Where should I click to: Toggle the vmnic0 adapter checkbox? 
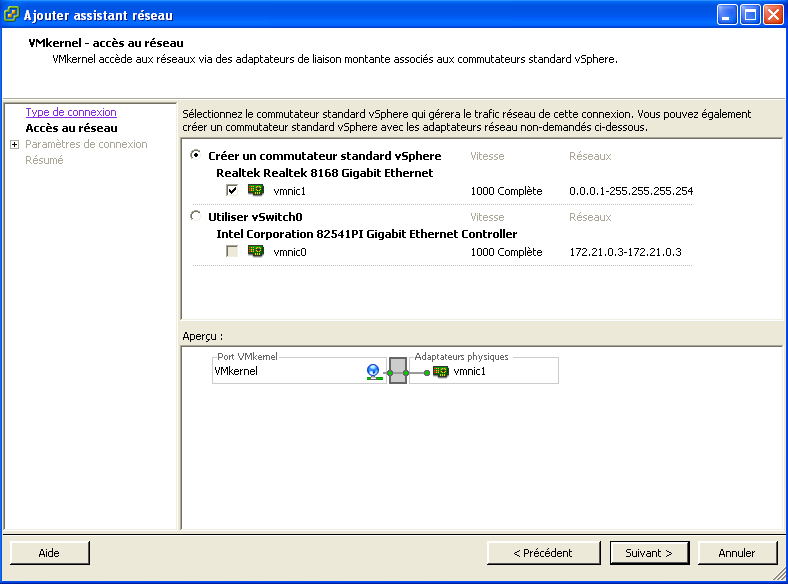pyautogui.click(x=232, y=252)
